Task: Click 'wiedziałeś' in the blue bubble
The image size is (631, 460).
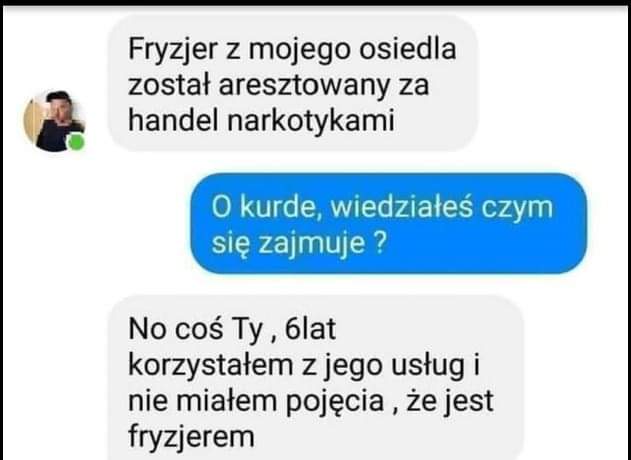Action: pyautogui.click(x=401, y=208)
